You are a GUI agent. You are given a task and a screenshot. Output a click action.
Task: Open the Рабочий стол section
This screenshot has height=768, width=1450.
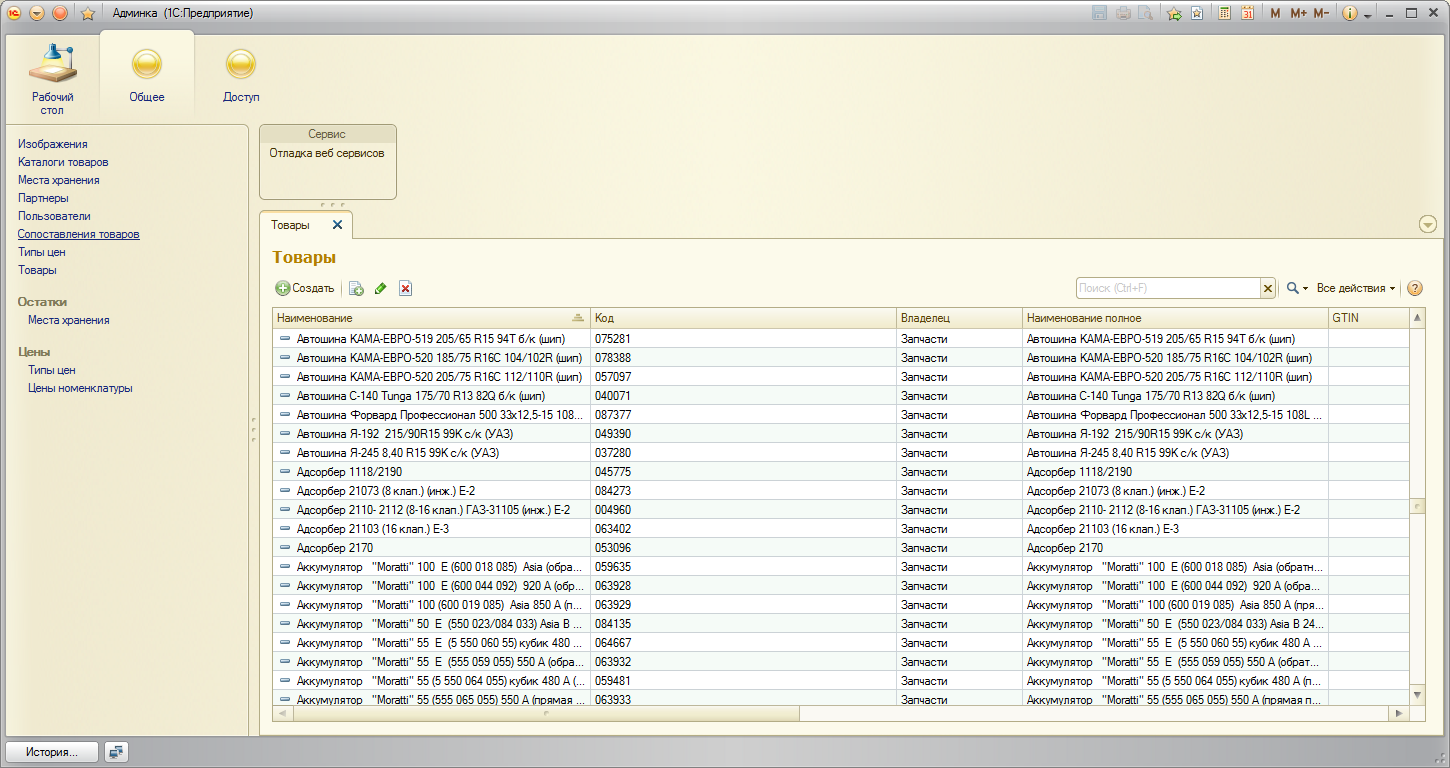pos(52,77)
